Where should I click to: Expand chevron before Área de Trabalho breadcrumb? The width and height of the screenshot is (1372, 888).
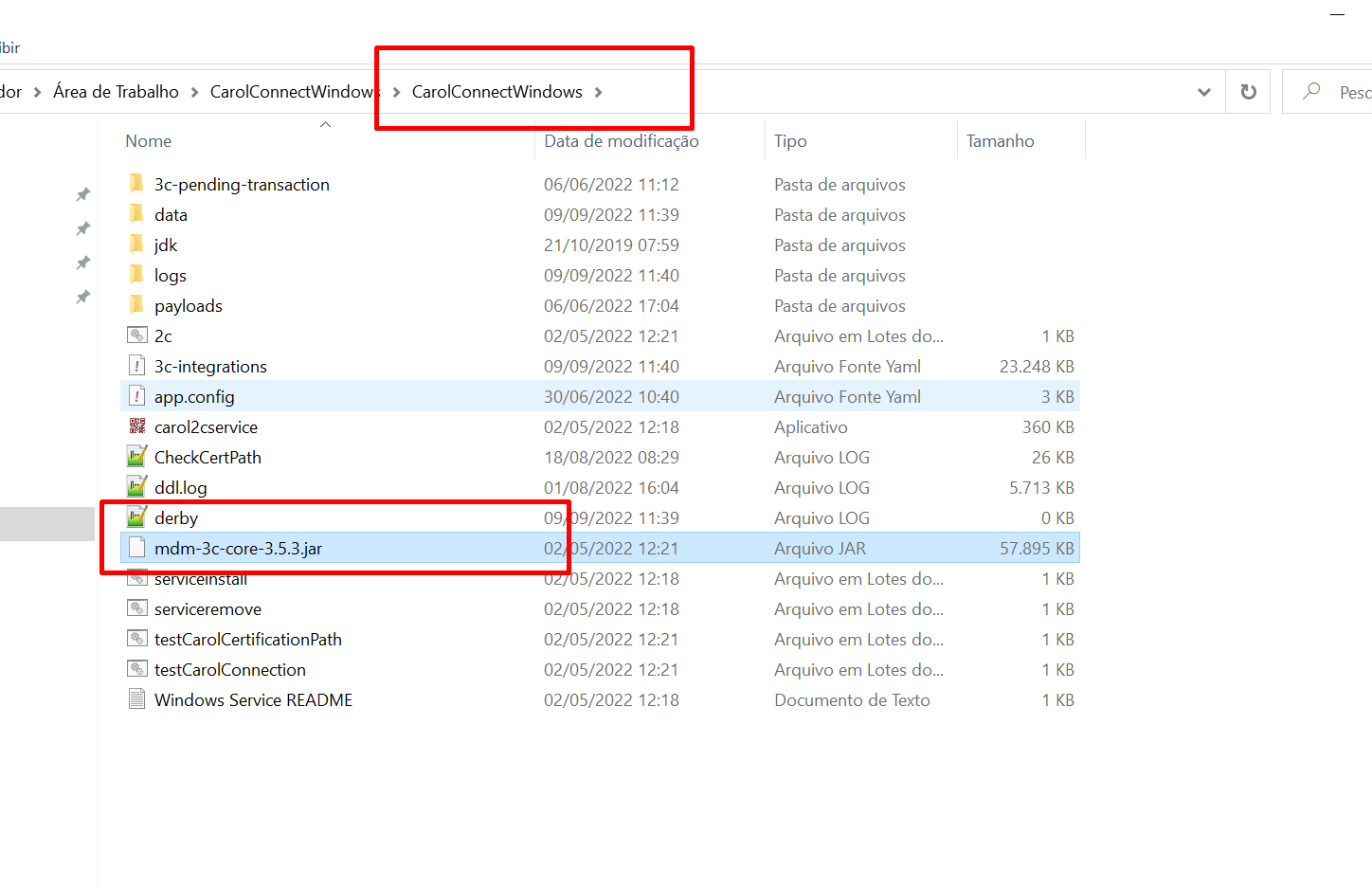coord(37,92)
